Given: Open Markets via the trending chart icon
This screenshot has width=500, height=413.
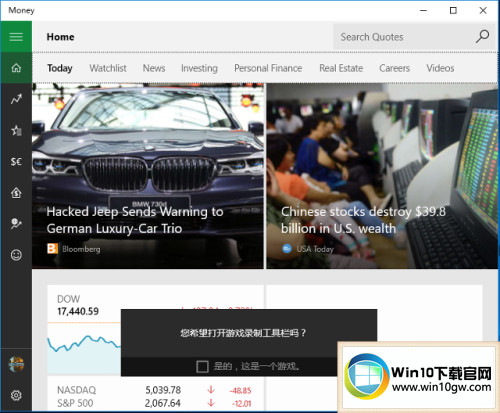Looking at the screenshot, I should pos(16,99).
